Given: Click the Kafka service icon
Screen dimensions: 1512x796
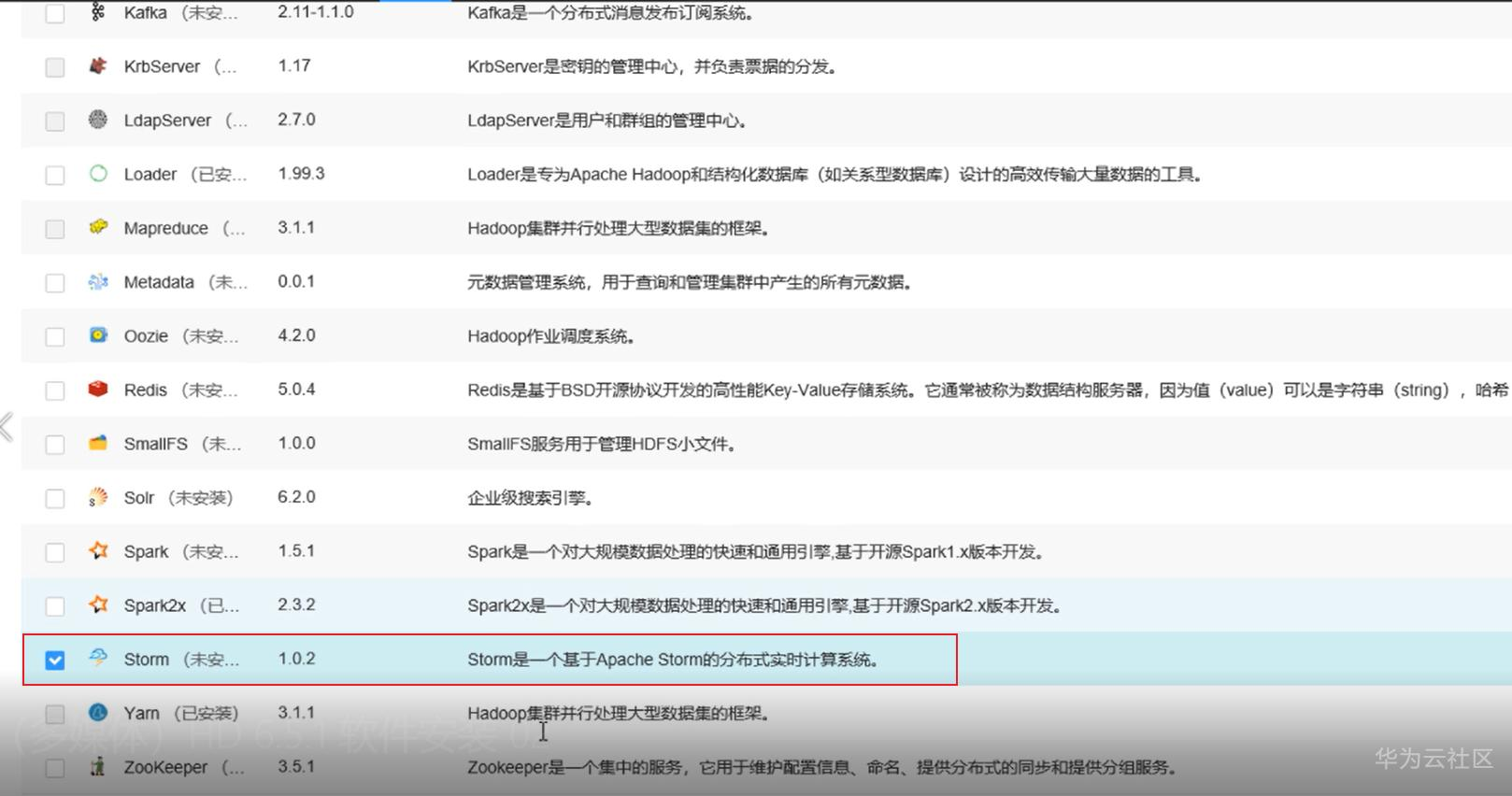Looking at the screenshot, I should pyautogui.click(x=98, y=12).
